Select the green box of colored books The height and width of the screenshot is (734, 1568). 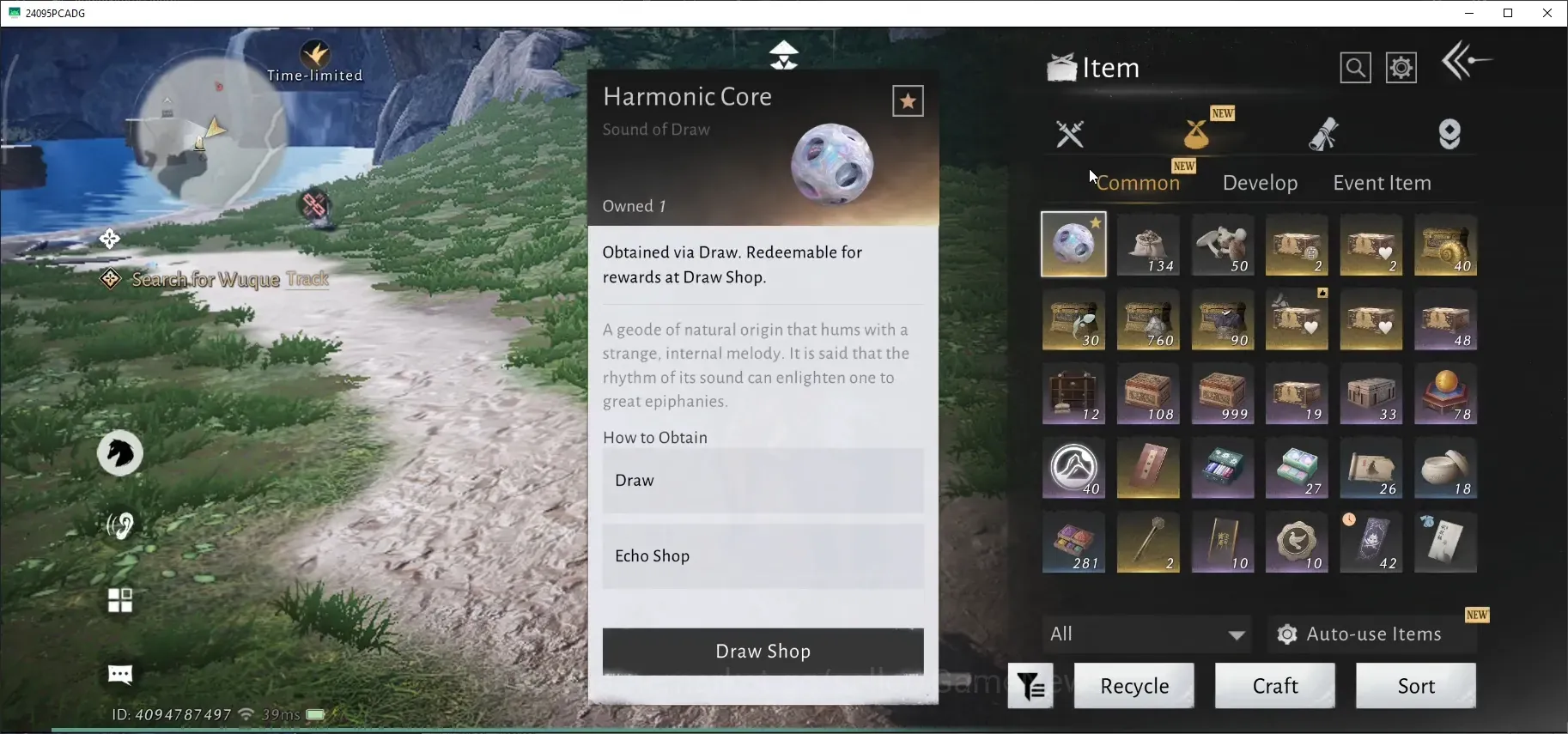pyautogui.click(x=1223, y=469)
